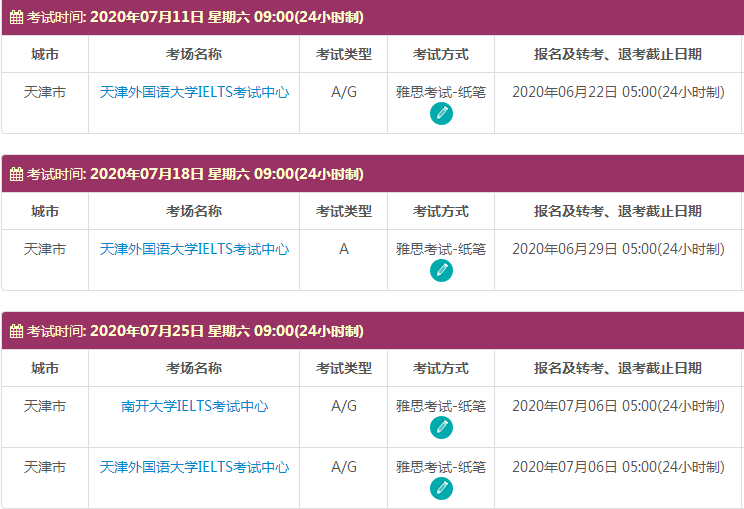The image size is (744, 509).
Task: Click 报名及转考、退考截止日期 header in 07月18日 table
Action: (618, 211)
